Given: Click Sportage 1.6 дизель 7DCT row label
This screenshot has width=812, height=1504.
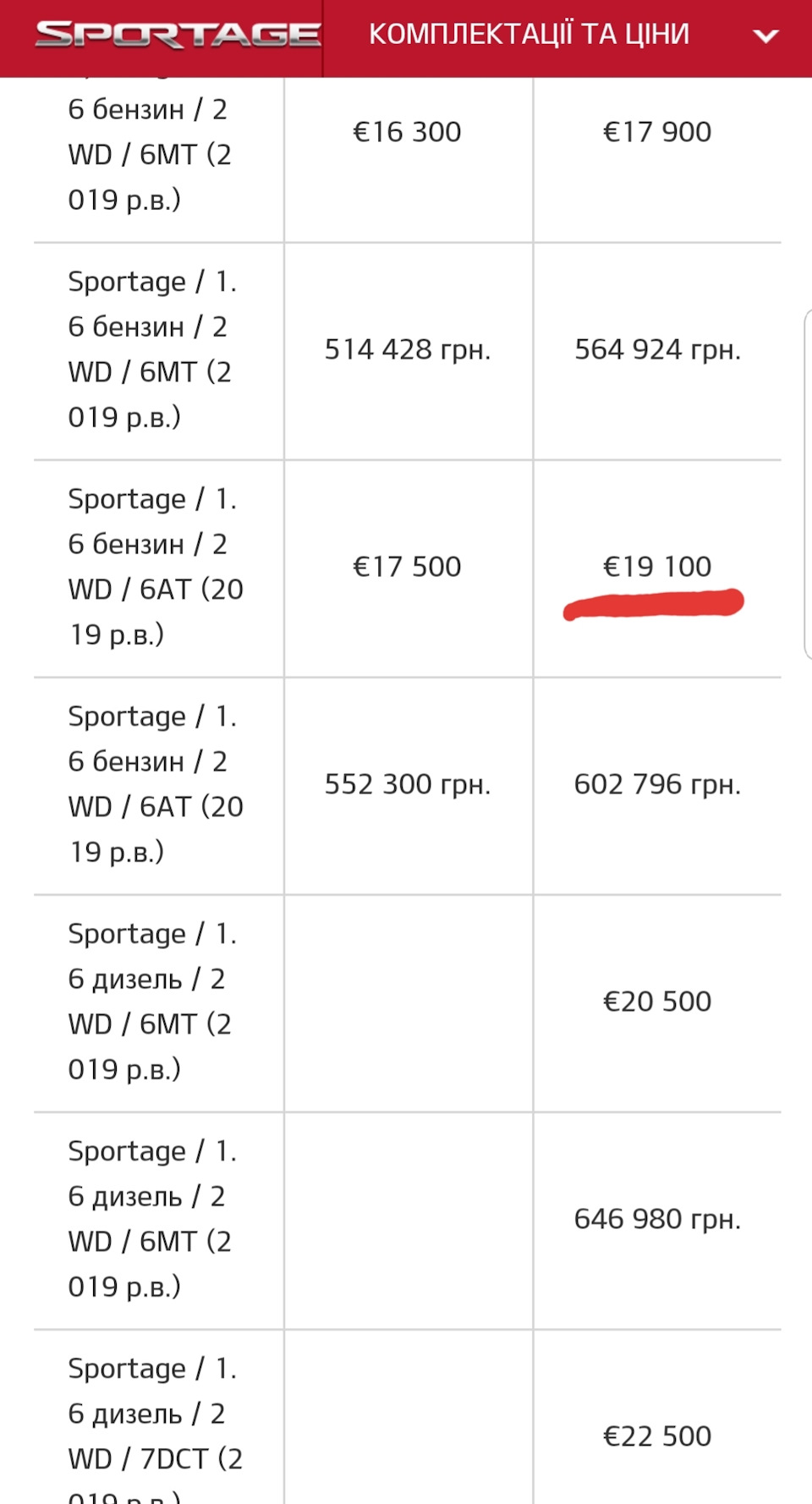Looking at the screenshot, I should (156, 1428).
